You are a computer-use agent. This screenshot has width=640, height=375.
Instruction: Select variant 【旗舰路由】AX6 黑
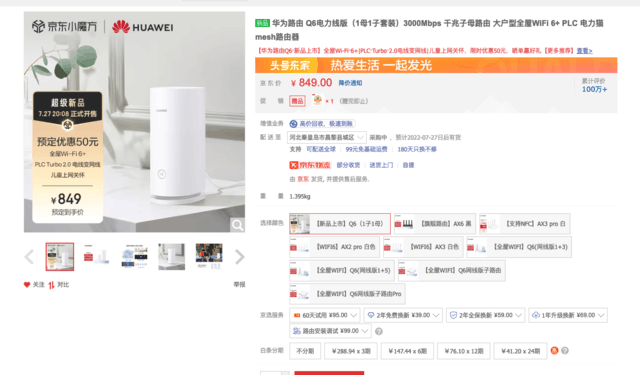[435, 224]
